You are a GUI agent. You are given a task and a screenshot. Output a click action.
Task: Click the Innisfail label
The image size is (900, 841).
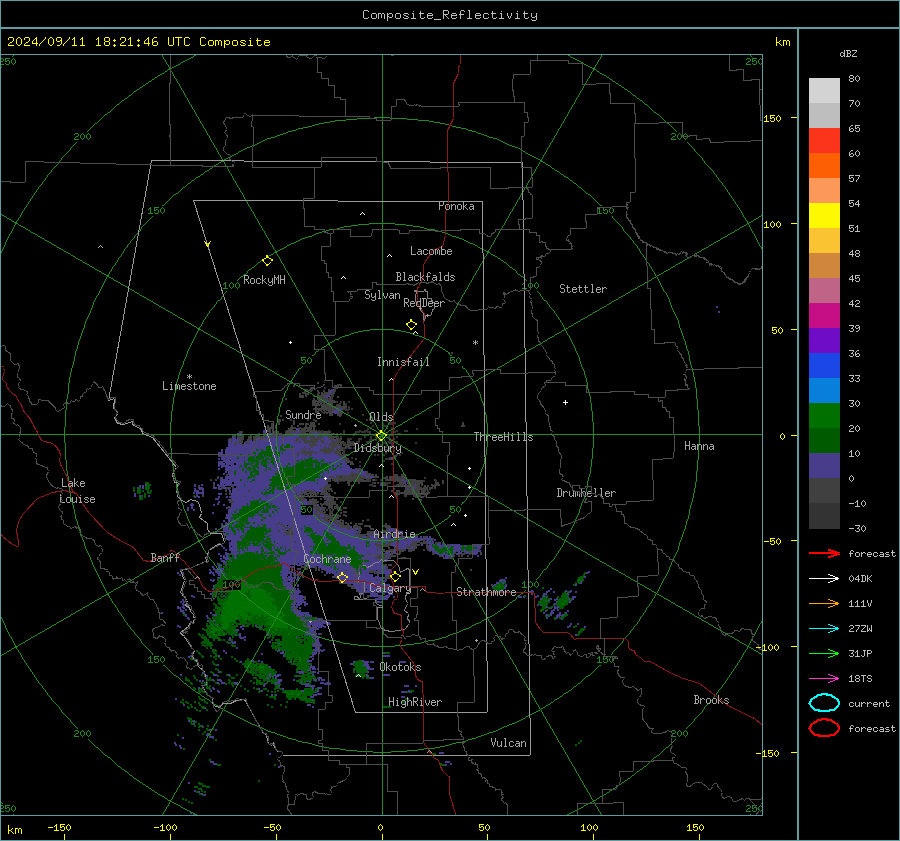(403, 362)
